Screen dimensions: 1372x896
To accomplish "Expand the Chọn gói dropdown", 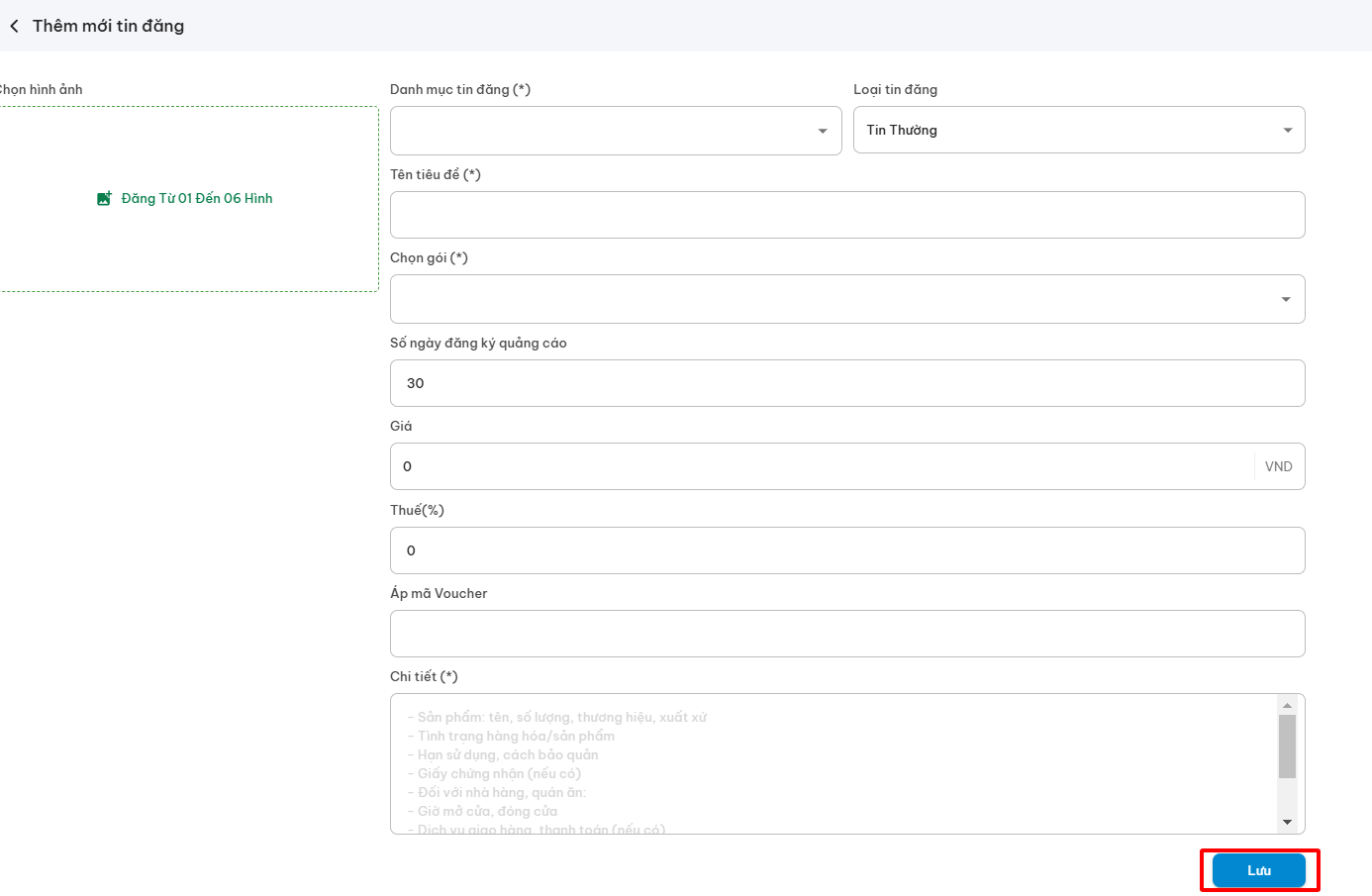I will coord(847,299).
